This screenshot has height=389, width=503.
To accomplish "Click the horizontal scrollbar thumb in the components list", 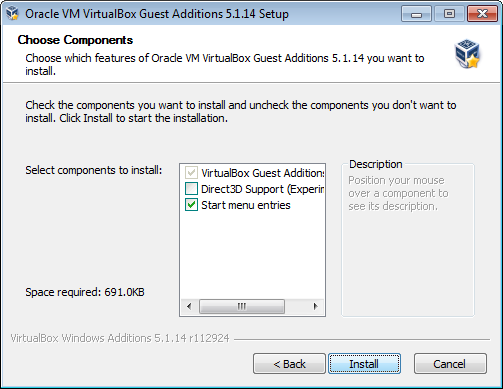I will (x=242, y=306).
